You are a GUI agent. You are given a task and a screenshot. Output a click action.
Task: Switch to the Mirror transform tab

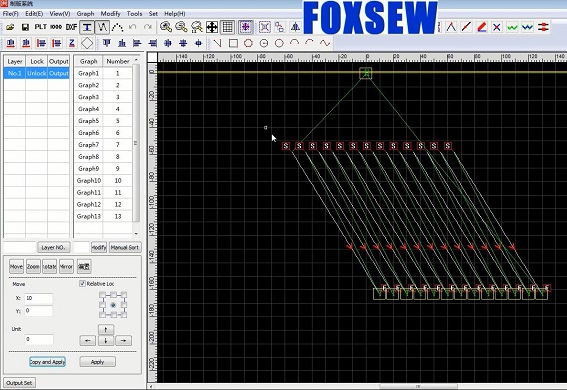(66, 266)
